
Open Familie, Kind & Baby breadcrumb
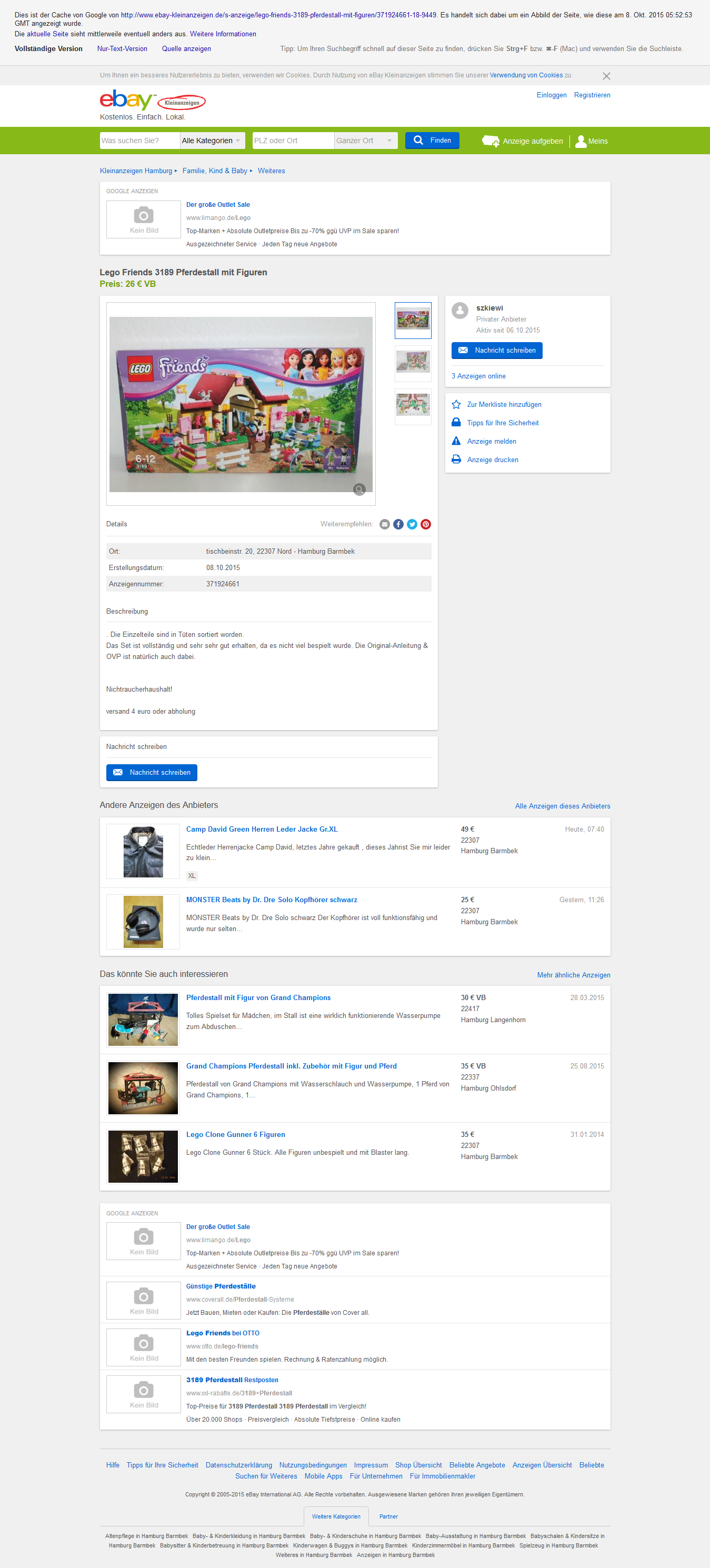[215, 171]
